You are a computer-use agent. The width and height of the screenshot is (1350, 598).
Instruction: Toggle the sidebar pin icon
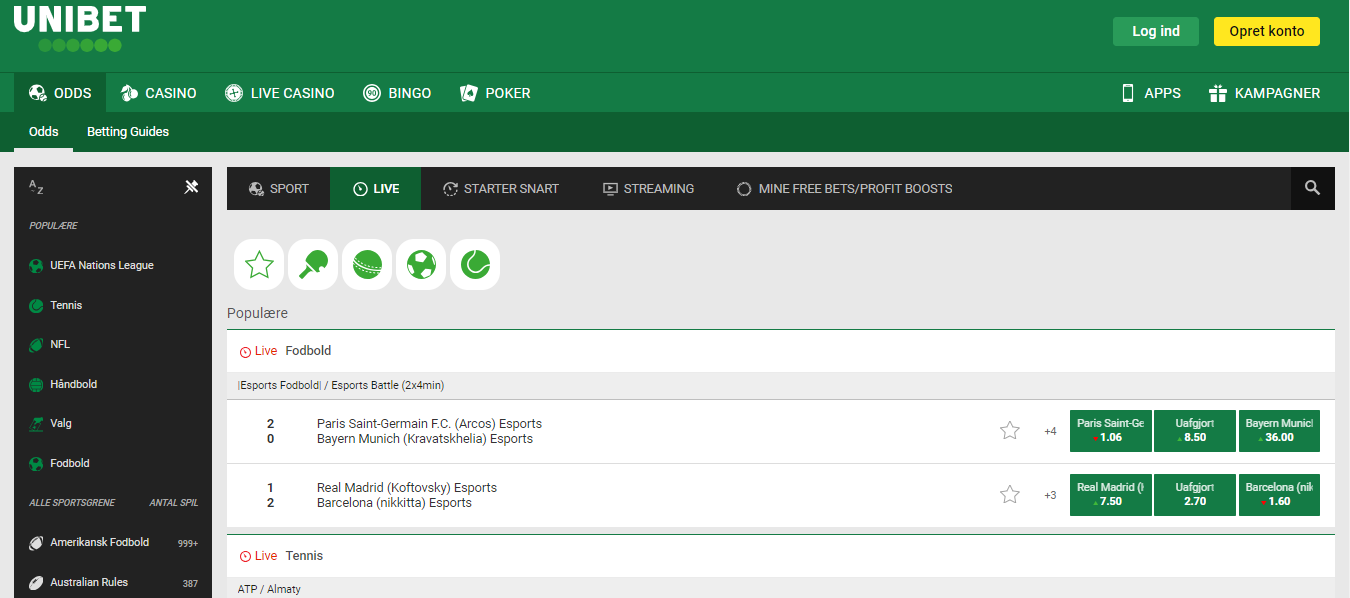[x=192, y=187]
